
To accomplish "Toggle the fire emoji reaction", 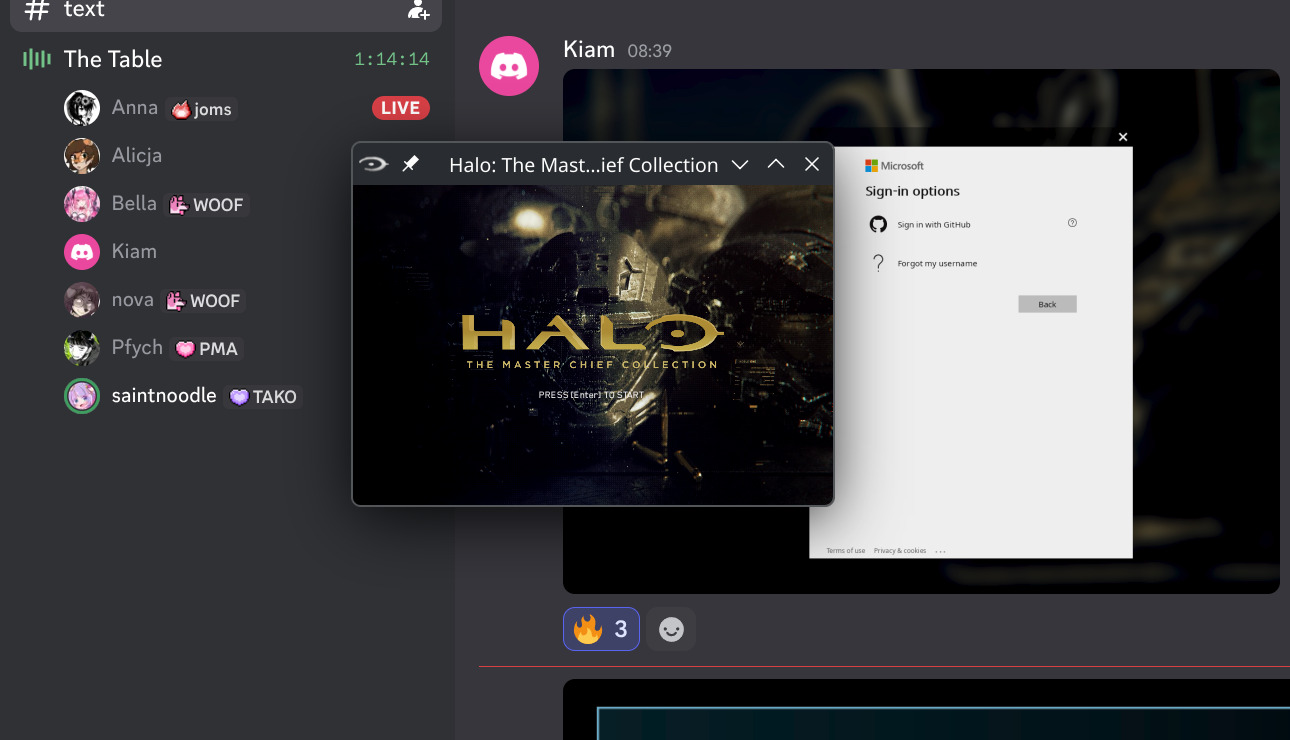I will point(601,629).
